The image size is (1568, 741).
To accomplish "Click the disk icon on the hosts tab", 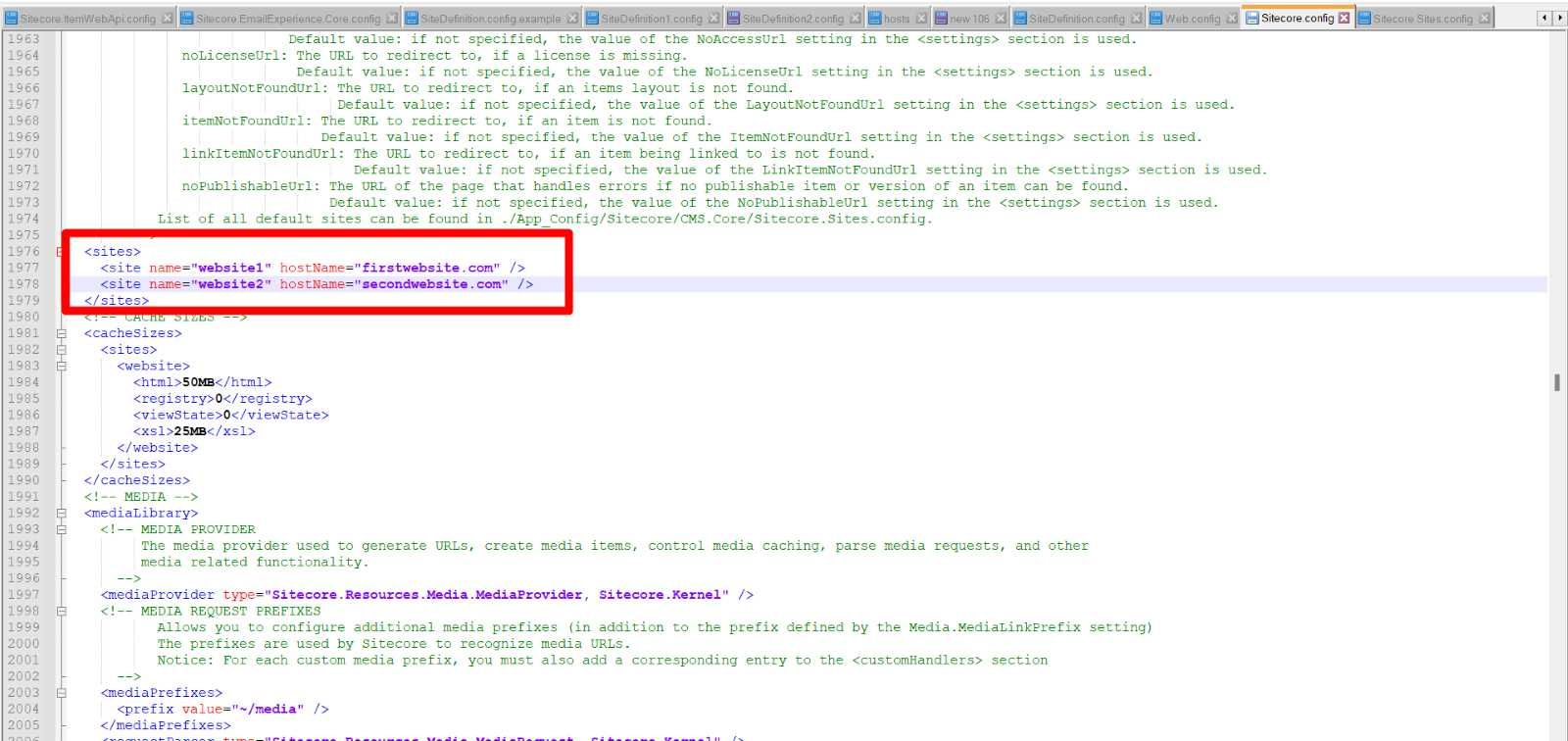I will pyautogui.click(x=875, y=18).
